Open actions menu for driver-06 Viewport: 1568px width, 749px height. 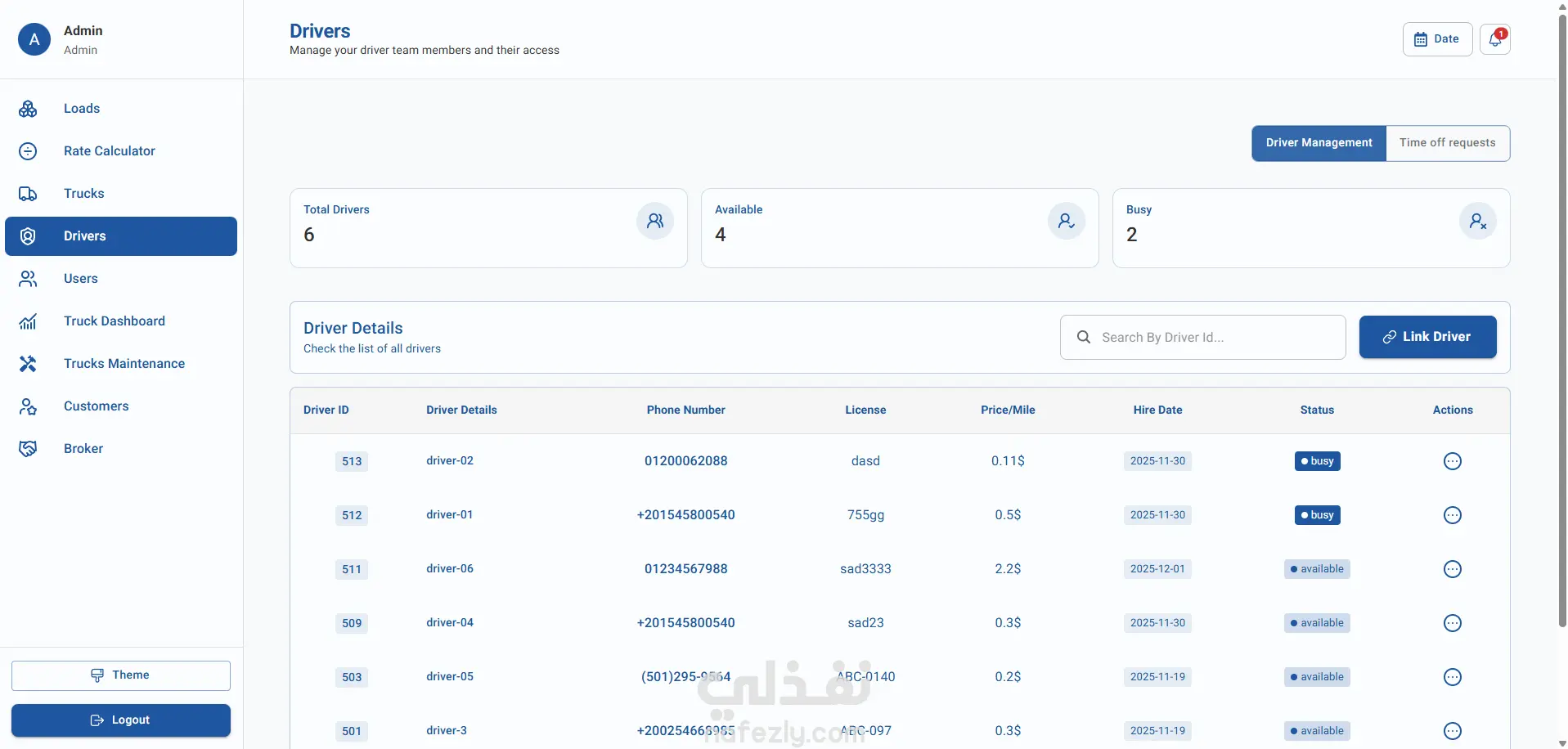[x=1453, y=569]
